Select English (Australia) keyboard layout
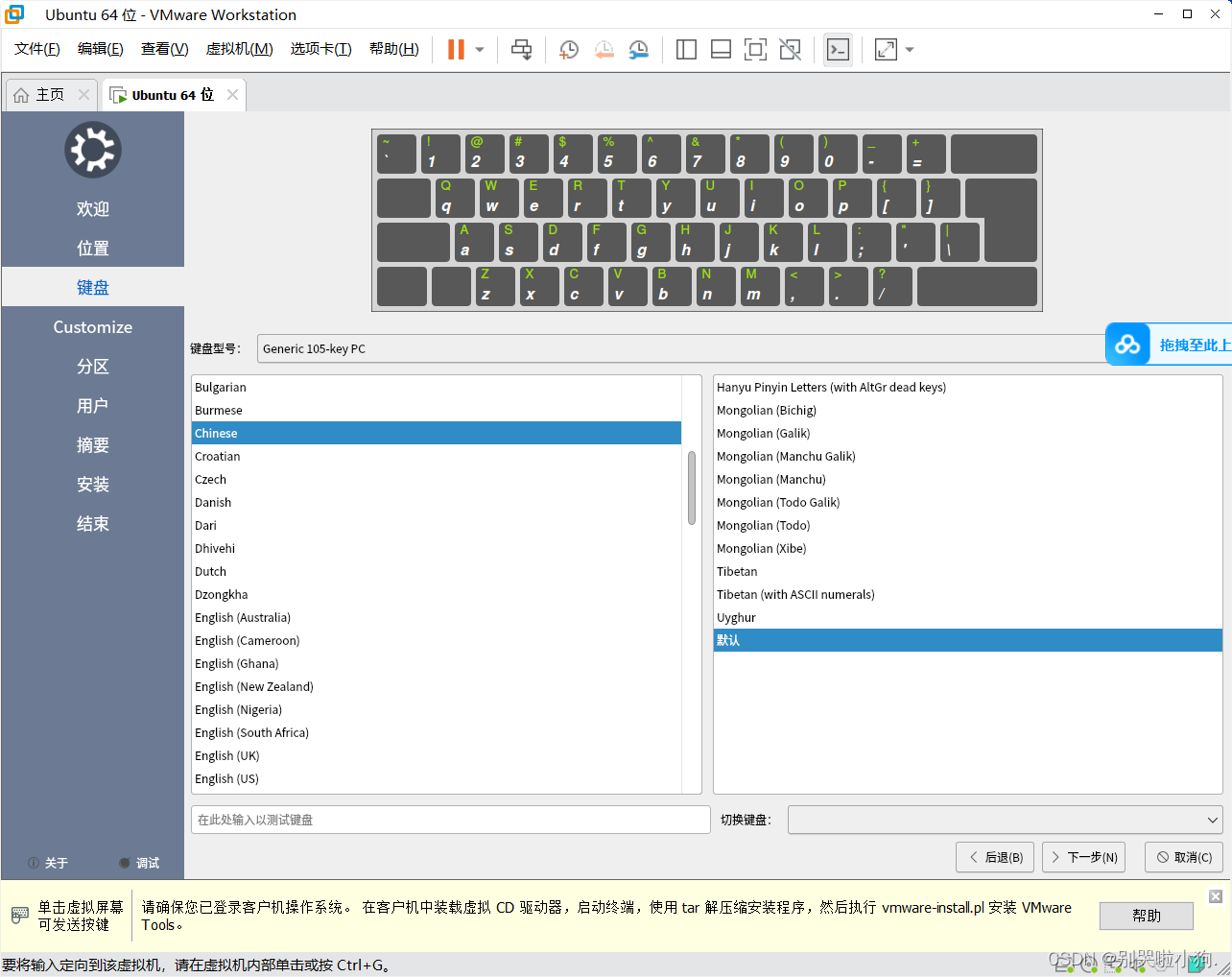Image resolution: width=1232 pixels, height=977 pixels. pos(437,617)
